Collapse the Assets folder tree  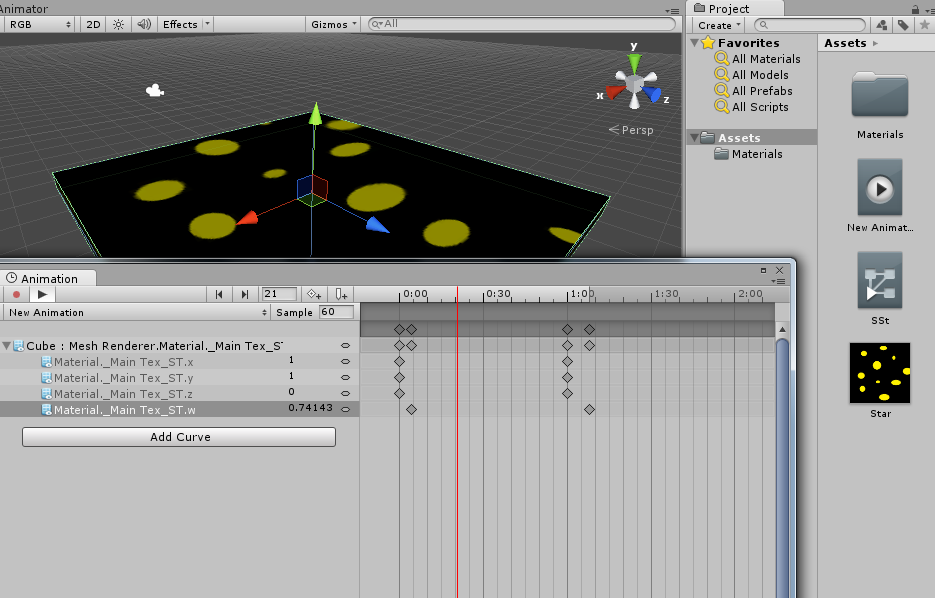click(x=694, y=138)
